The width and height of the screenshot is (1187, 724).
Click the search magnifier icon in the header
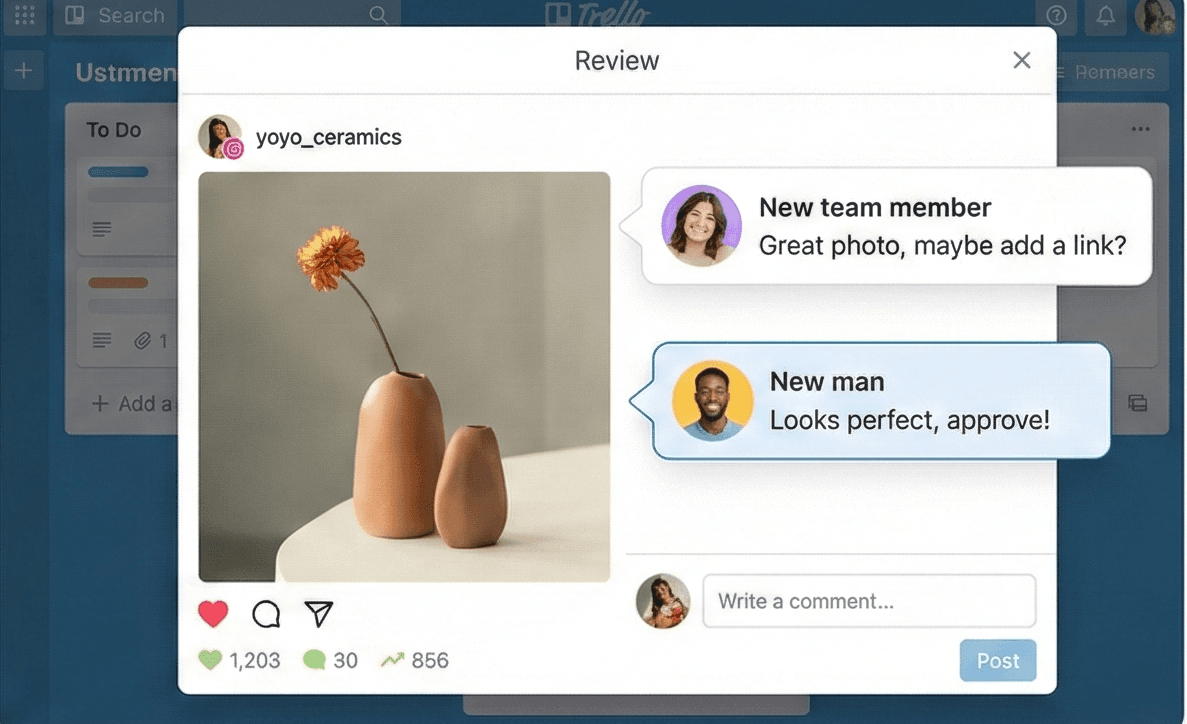tap(377, 15)
